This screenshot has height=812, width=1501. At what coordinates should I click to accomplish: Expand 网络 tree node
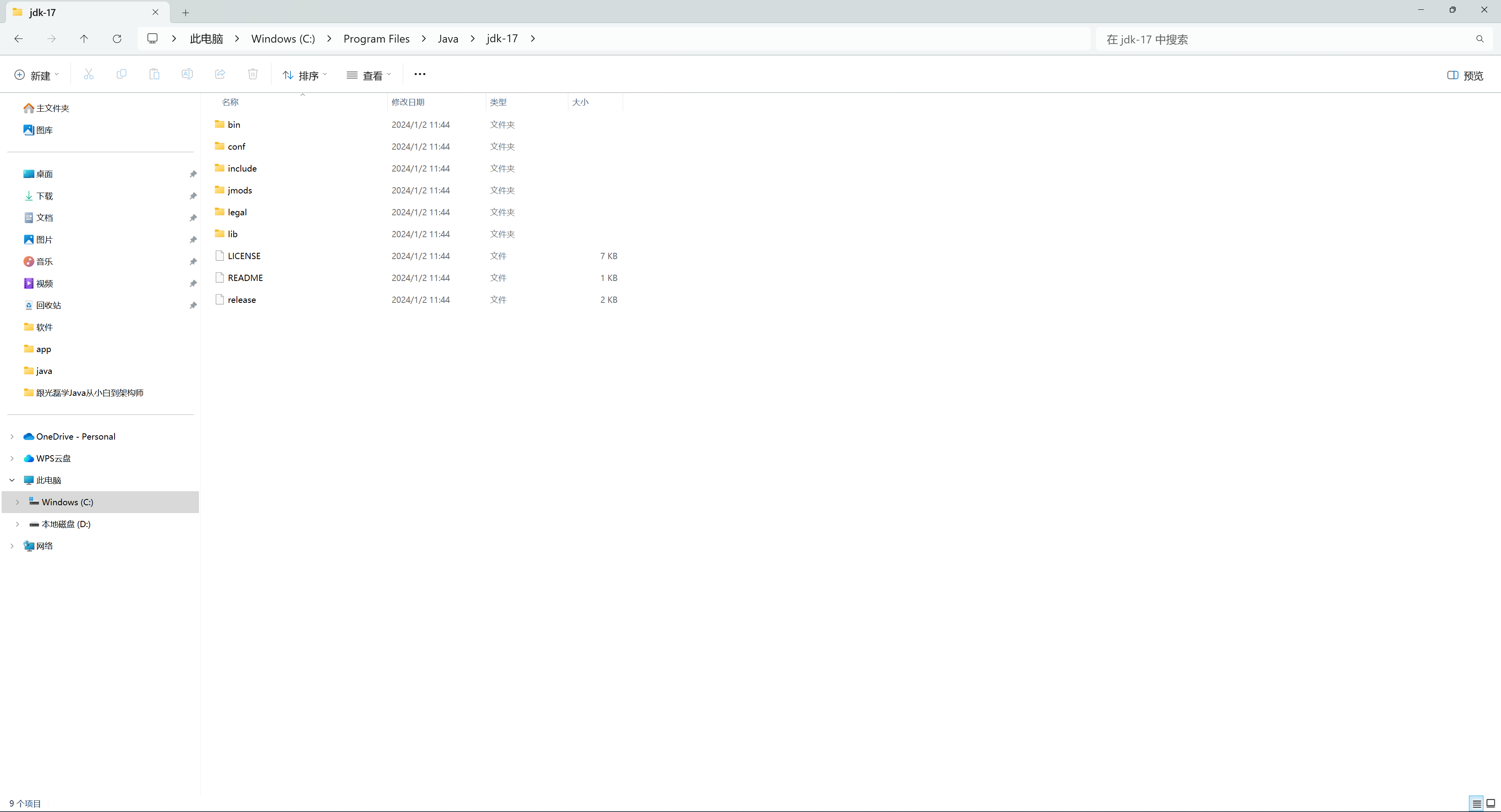(12, 546)
